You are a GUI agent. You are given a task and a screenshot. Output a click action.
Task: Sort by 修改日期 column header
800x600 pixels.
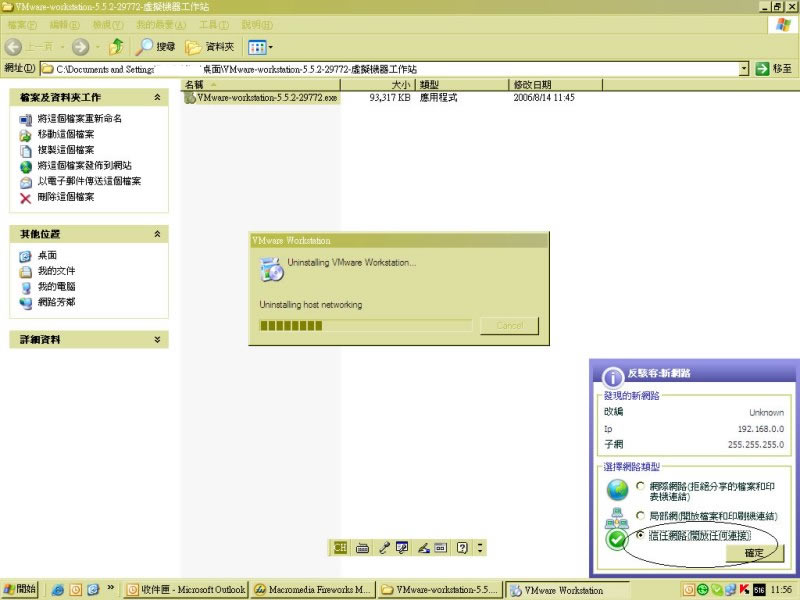[x=556, y=84]
